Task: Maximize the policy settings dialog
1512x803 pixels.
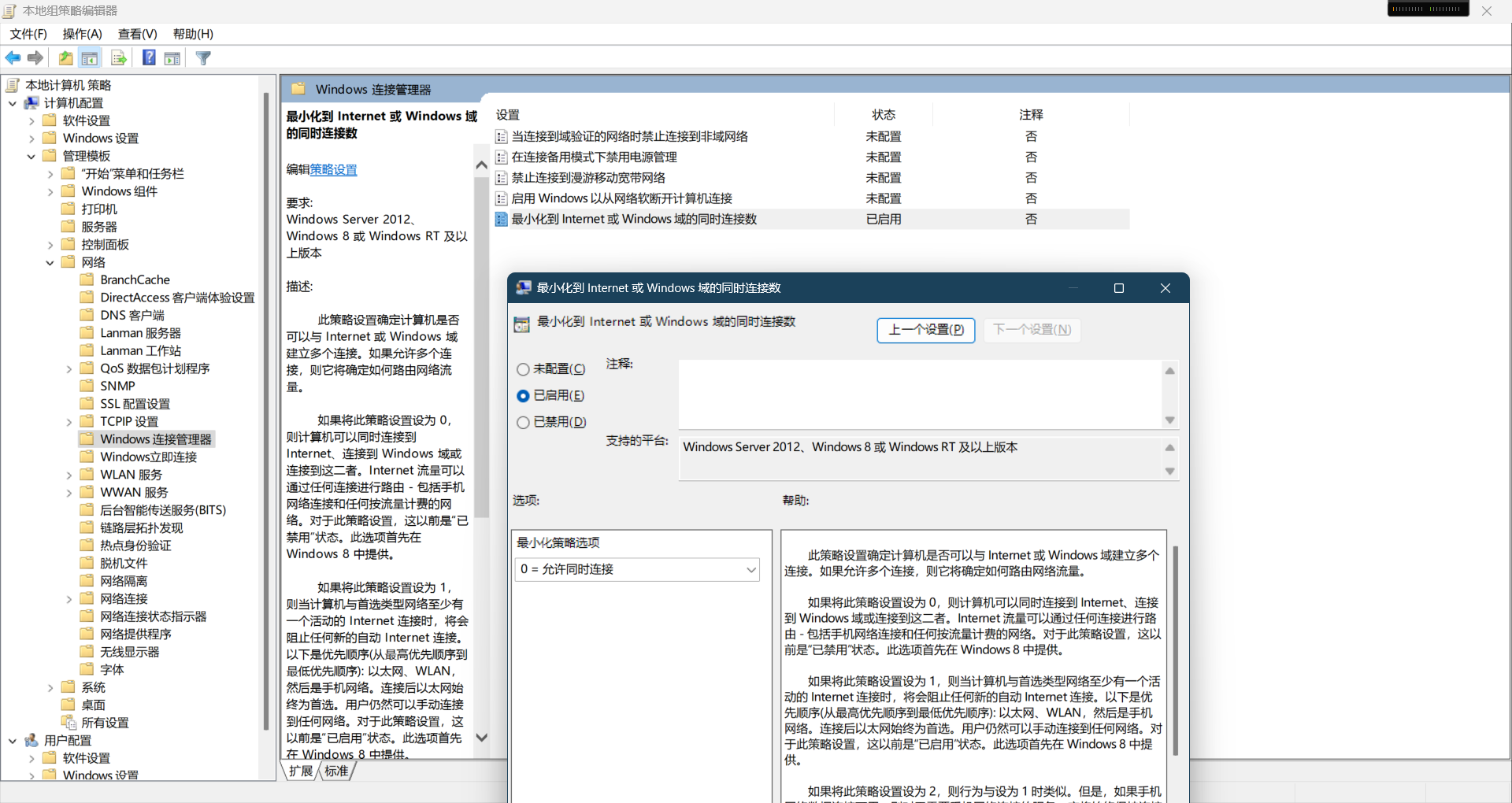Action: pos(1118,288)
